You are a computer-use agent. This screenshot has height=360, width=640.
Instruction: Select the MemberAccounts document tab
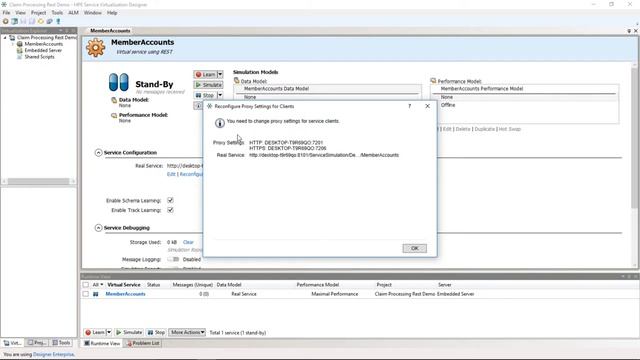(x=110, y=31)
